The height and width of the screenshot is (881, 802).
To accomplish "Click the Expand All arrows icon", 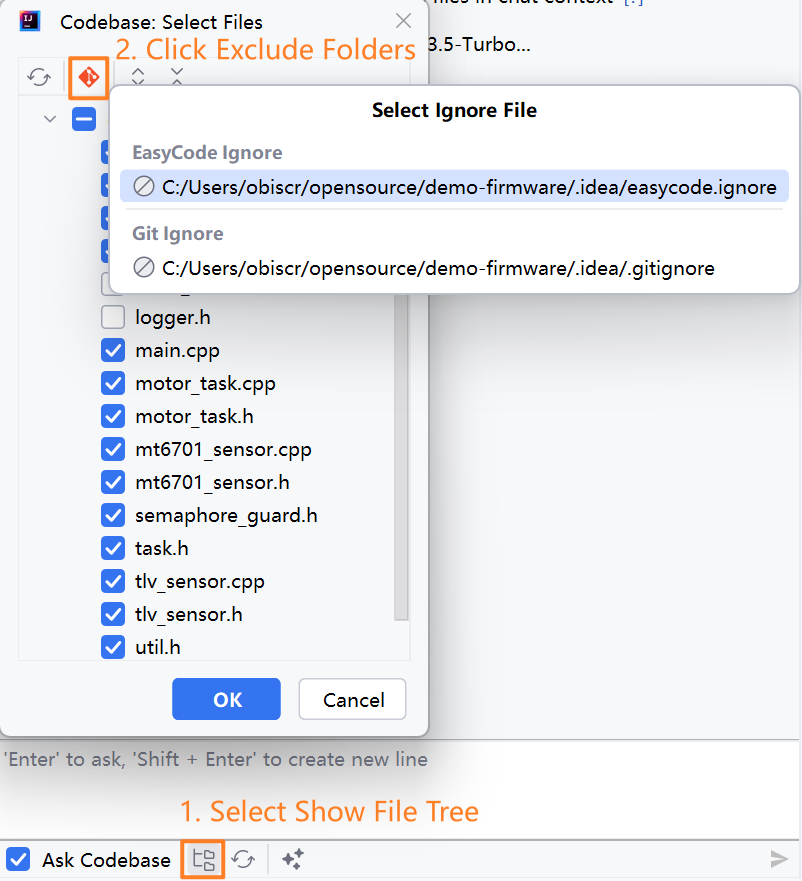I will click(x=138, y=77).
